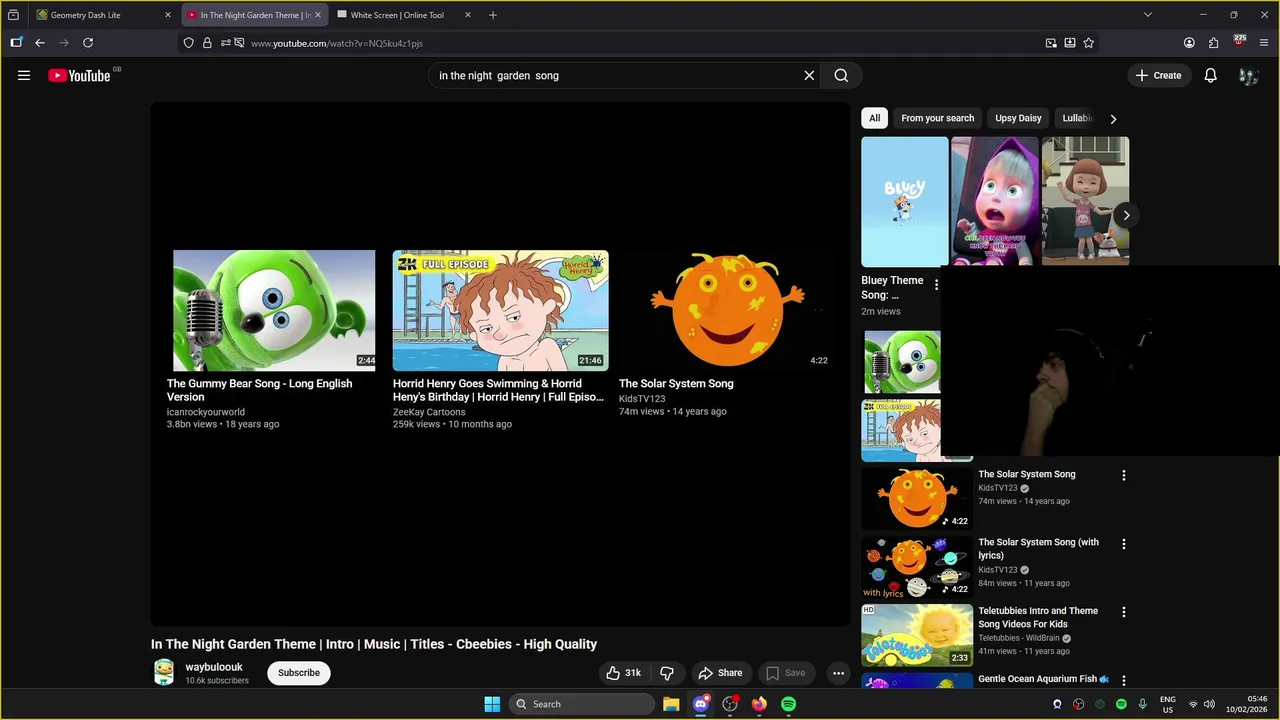
Task: Open a new browser tab
Action: tap(493, 15)
